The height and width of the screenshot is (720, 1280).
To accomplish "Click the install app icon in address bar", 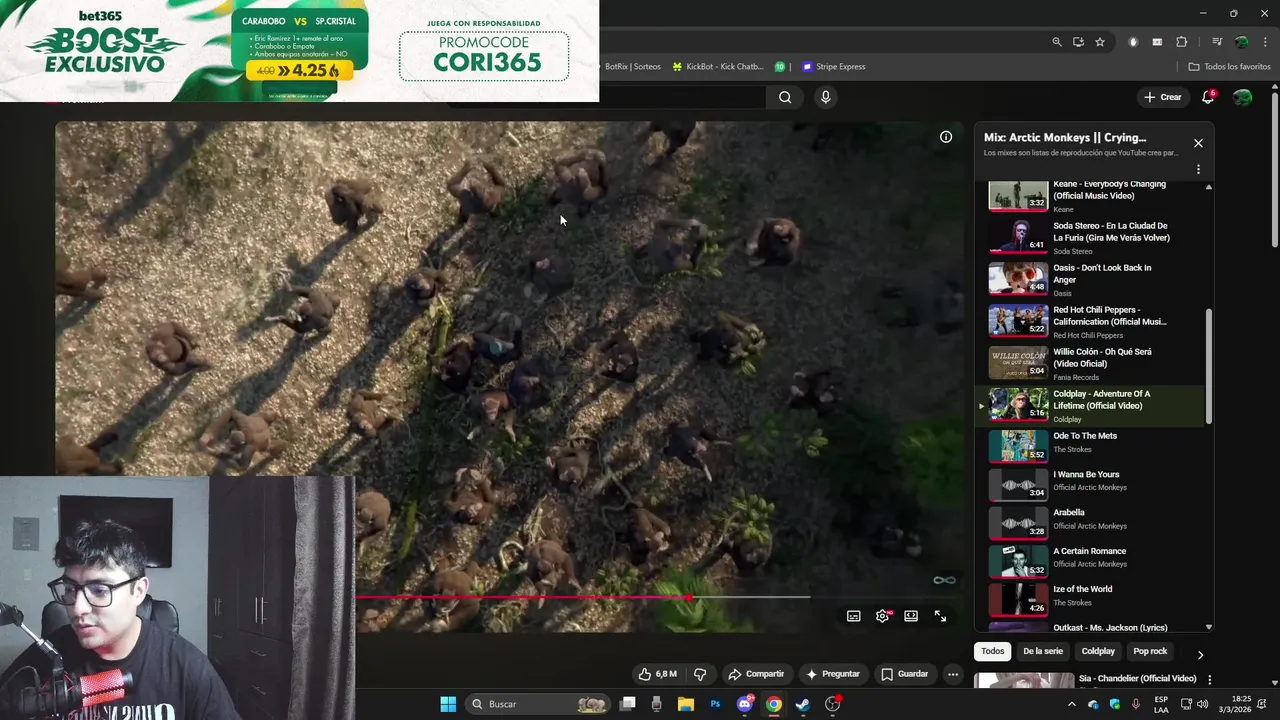I will pos(1078,42).
